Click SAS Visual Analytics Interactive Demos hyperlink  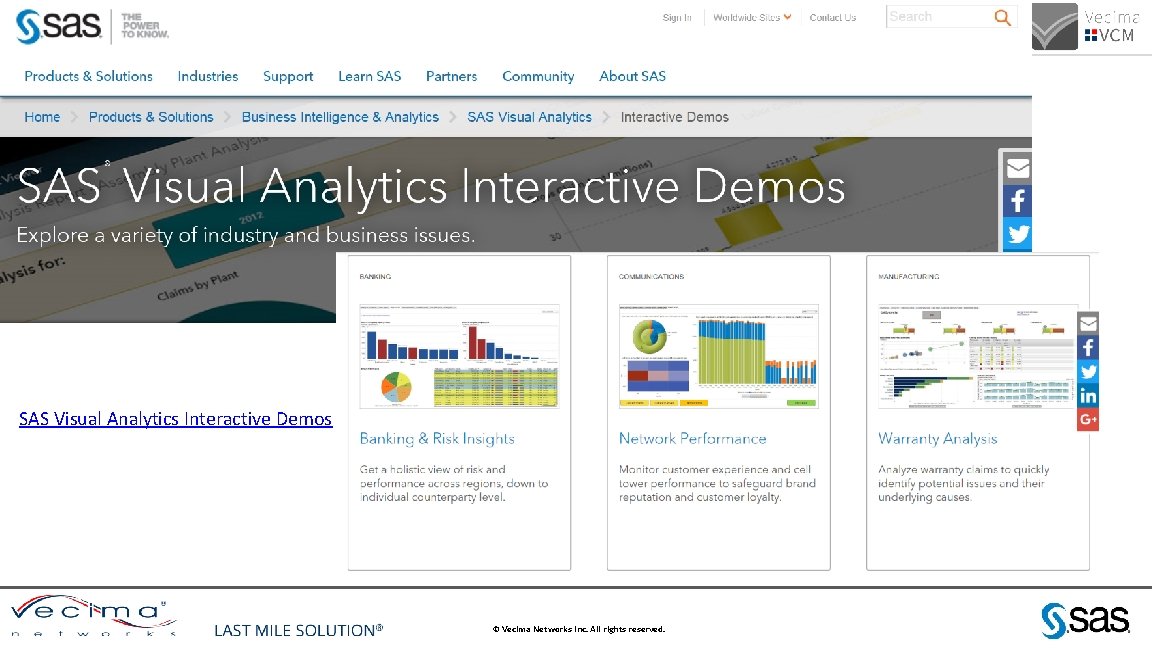coord(176,419)
